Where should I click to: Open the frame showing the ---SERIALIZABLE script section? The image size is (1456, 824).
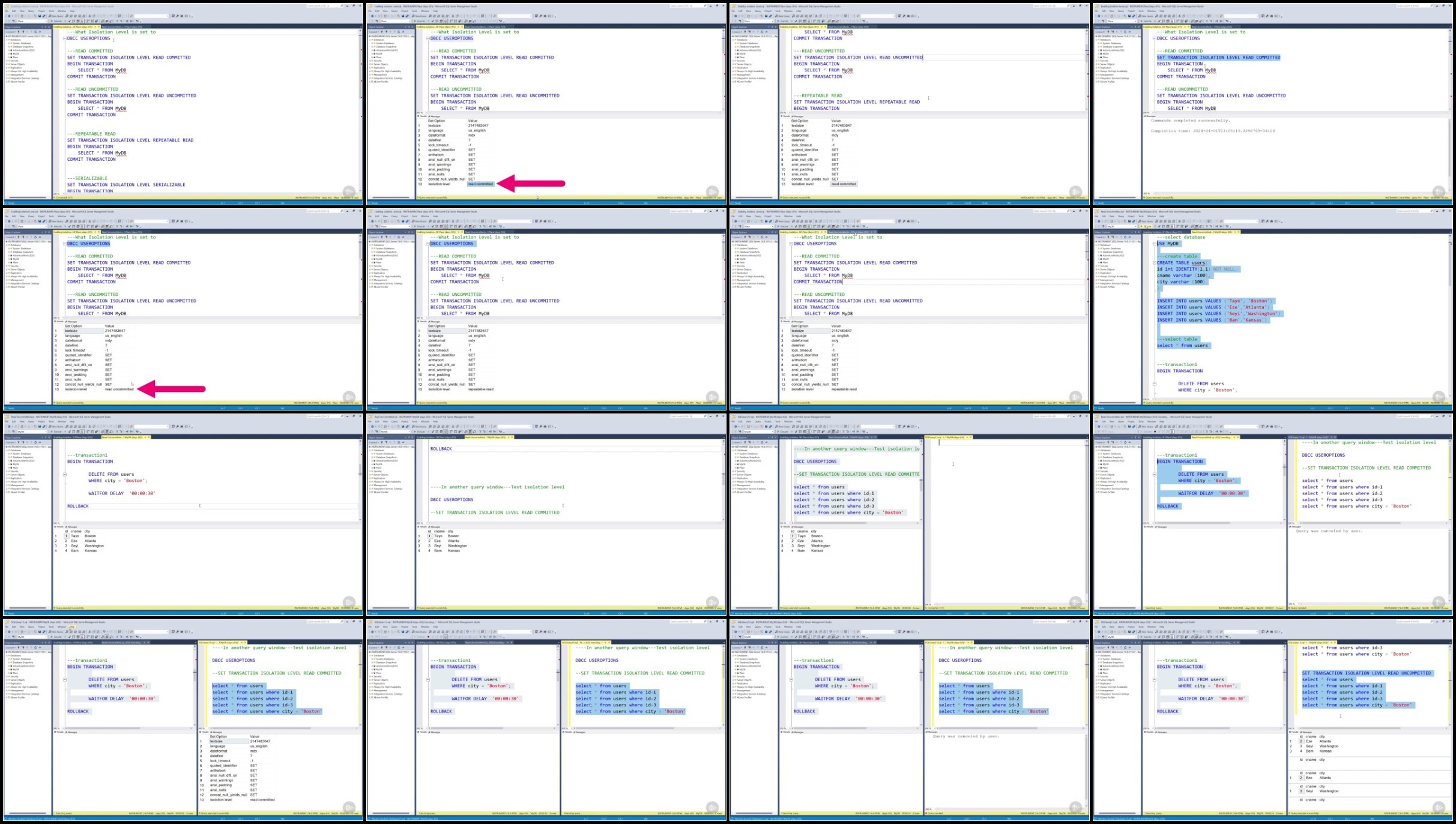pyautogui.click(x=183, y=103)
